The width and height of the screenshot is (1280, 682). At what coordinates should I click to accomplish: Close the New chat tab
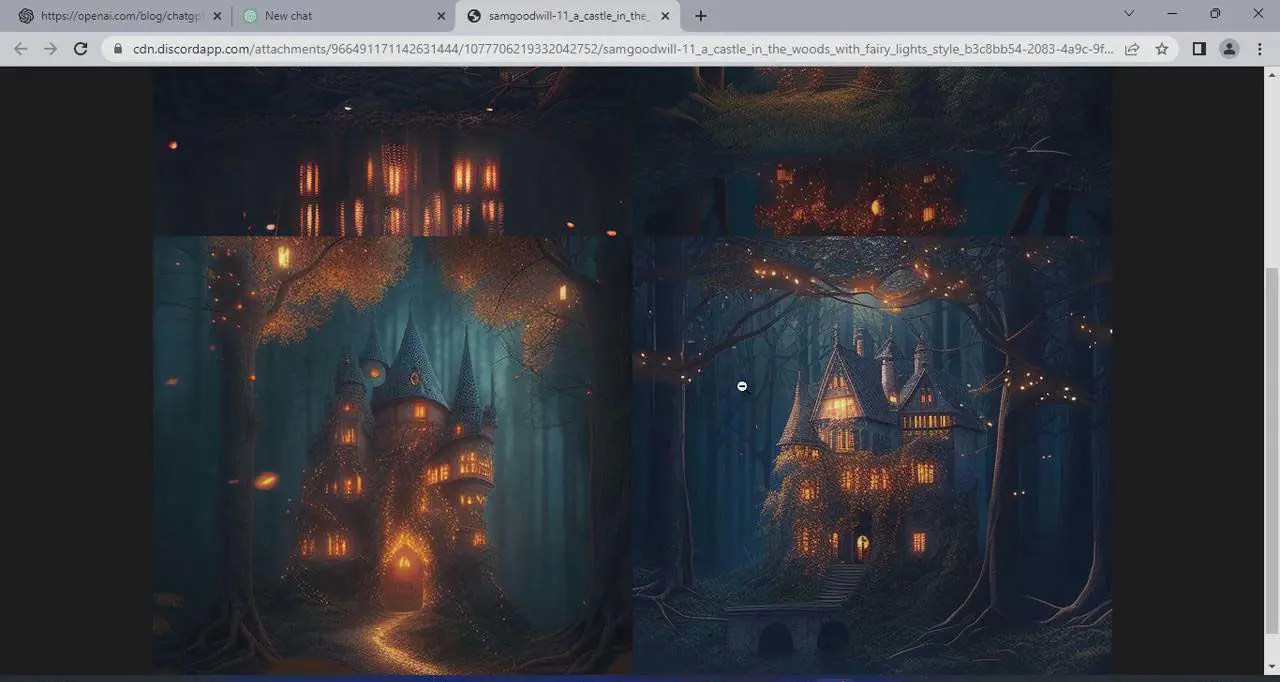pos(441,16)
